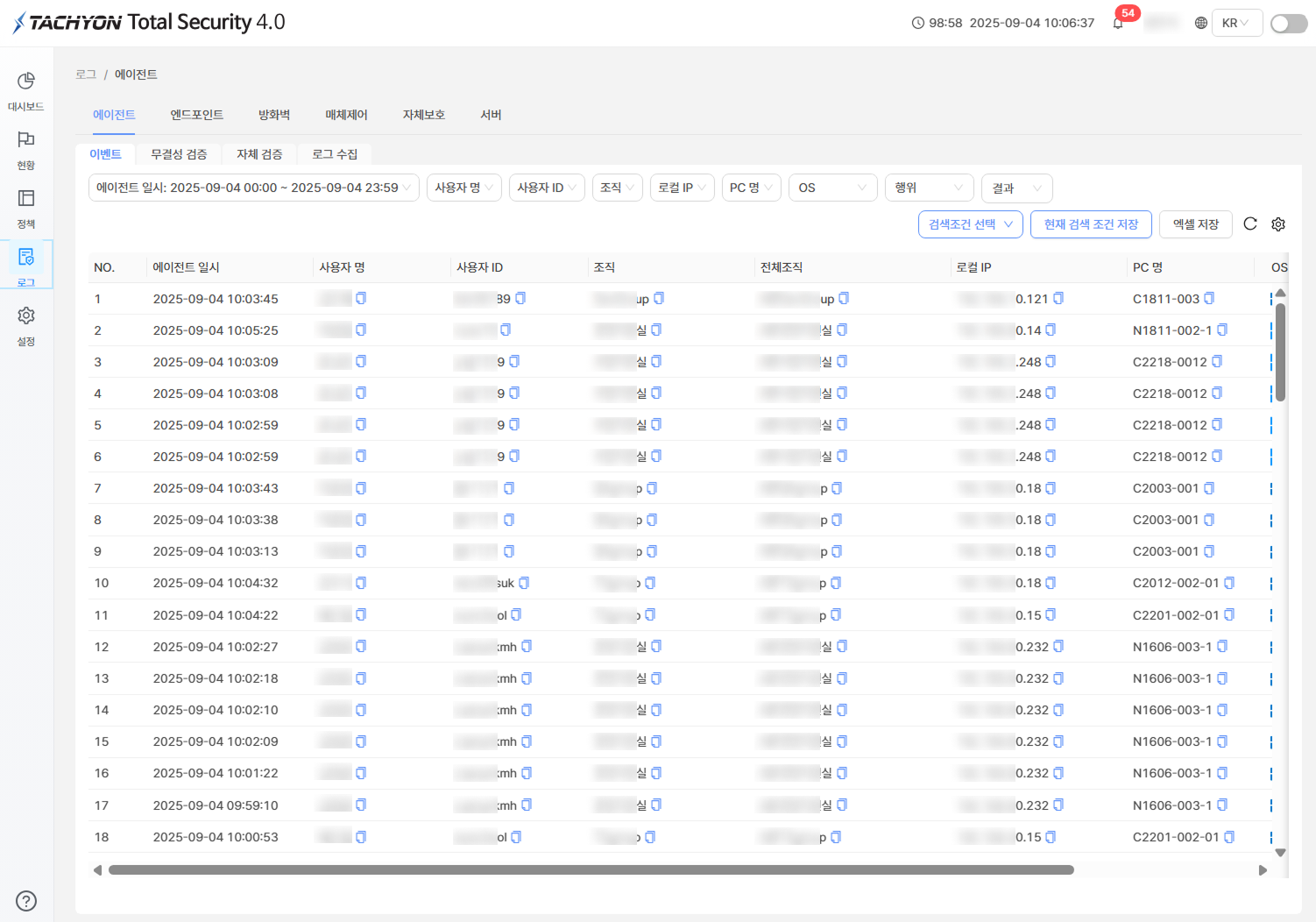The width and height of the screenshot is (1316, 922).
Task: Open the table column settings gear icon
Action: [x=1278, y=224]
